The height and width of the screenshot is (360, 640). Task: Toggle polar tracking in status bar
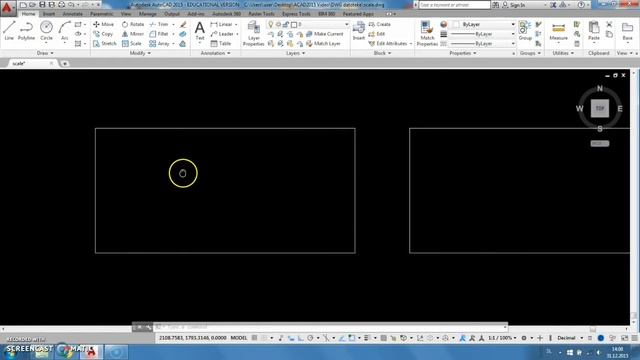[310, 338]
